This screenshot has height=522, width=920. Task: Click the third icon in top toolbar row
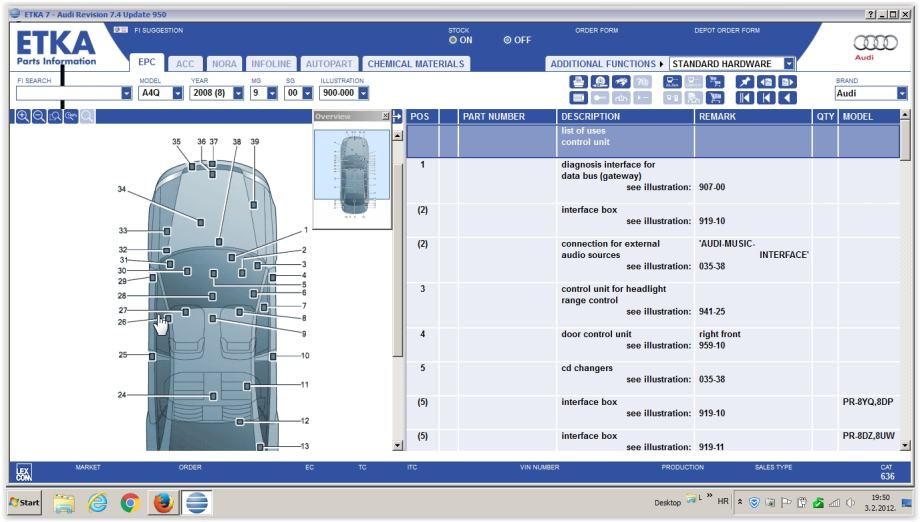(621, 82)
